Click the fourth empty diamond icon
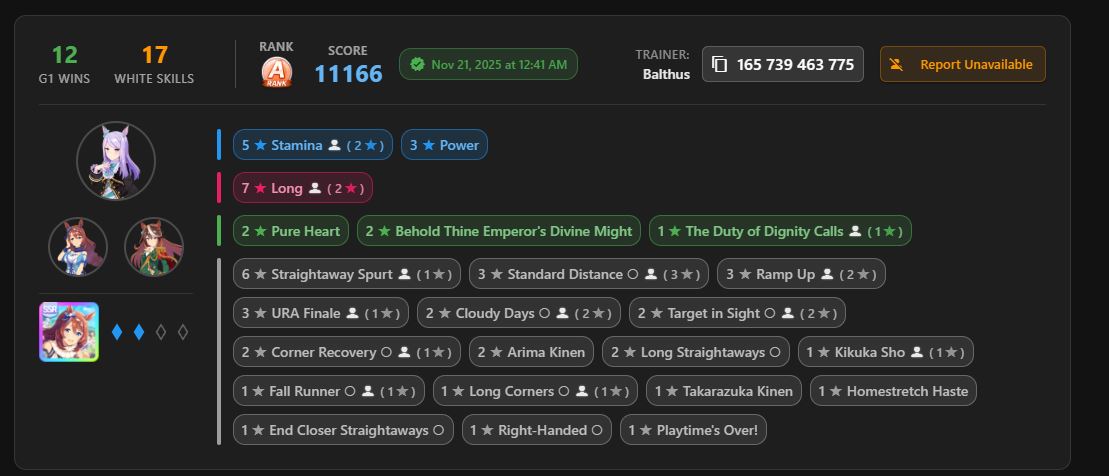 pyautogui.click(x=182, y=332)
